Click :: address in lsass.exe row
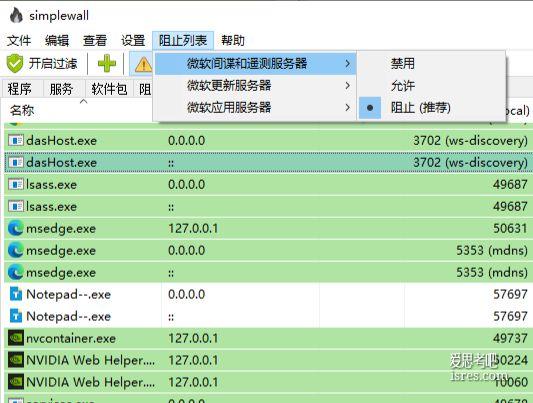Image resolution: width=533 pixels, height=403 pixels. pos(171,207)
